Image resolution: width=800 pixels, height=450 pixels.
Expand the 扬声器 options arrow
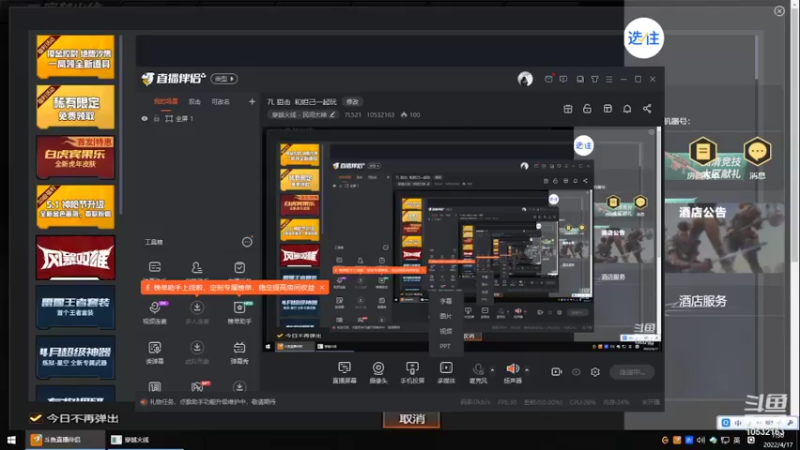click(x=527, y=370)
